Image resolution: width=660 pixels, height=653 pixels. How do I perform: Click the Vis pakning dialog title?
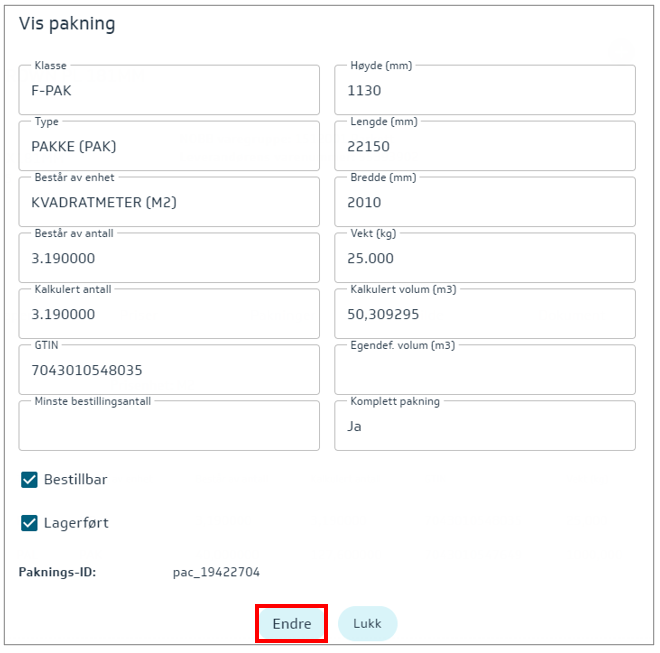point(67,24)
